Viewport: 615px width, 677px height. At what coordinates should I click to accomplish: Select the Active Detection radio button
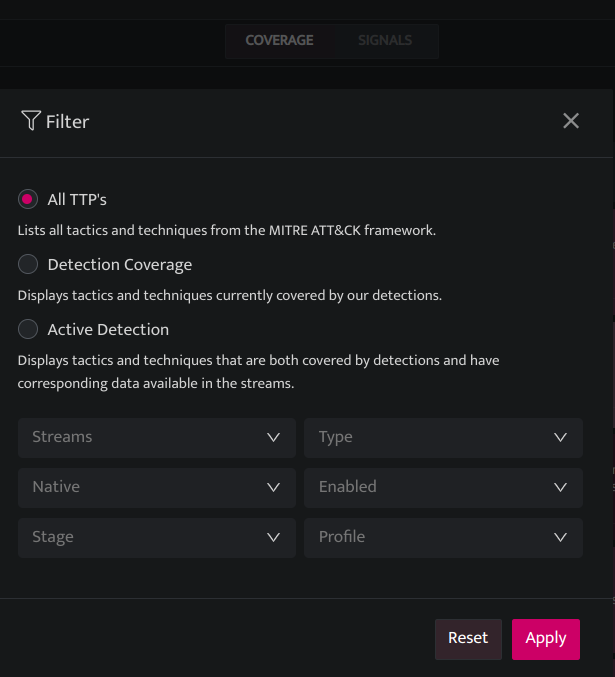(28, 329)
